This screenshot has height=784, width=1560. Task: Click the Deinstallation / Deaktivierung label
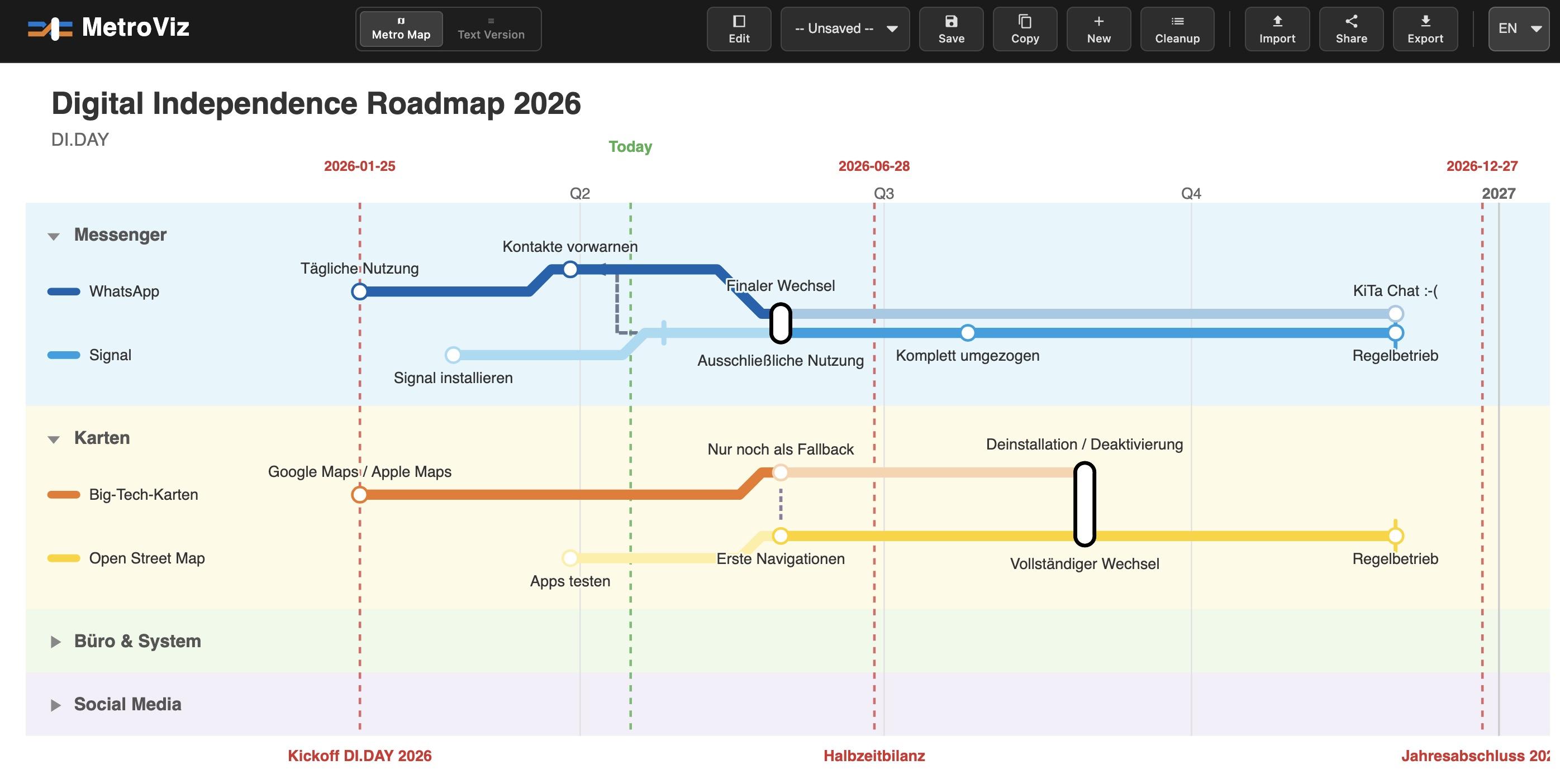1084,444
